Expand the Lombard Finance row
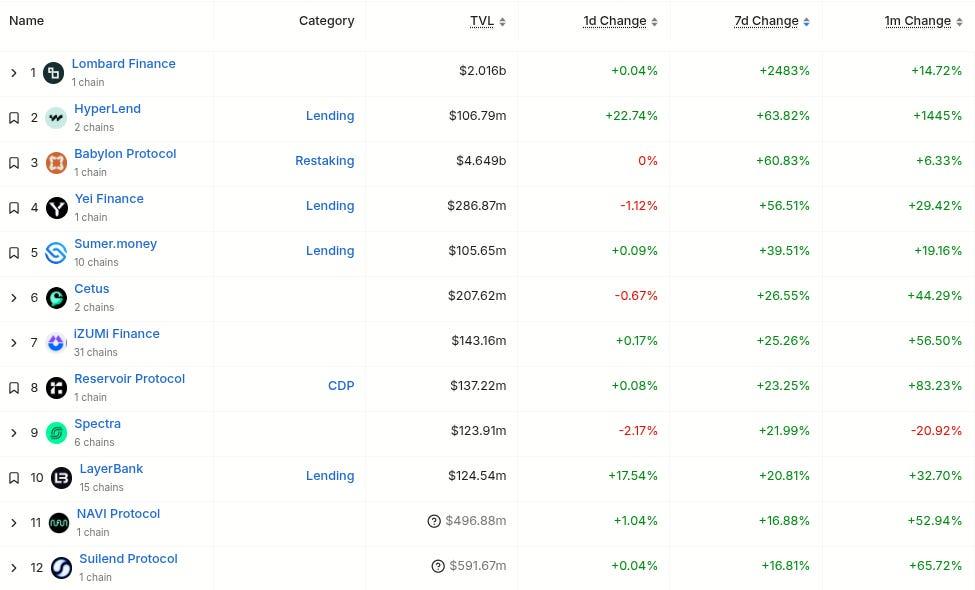The width and height of the screenshot is (975, 590). (x=14, y=72)
